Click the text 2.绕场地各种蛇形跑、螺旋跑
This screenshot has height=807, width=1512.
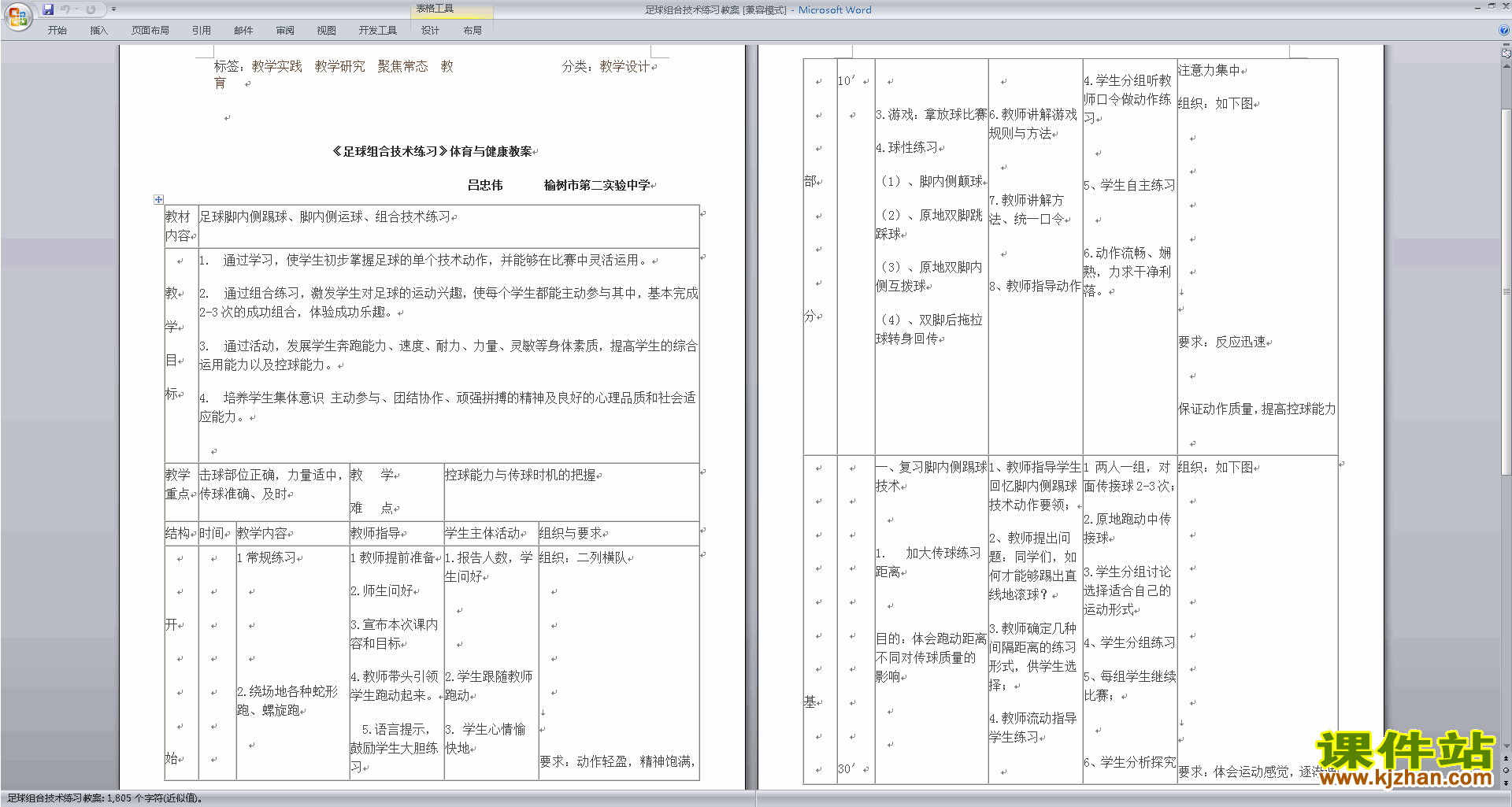[287, 701]
